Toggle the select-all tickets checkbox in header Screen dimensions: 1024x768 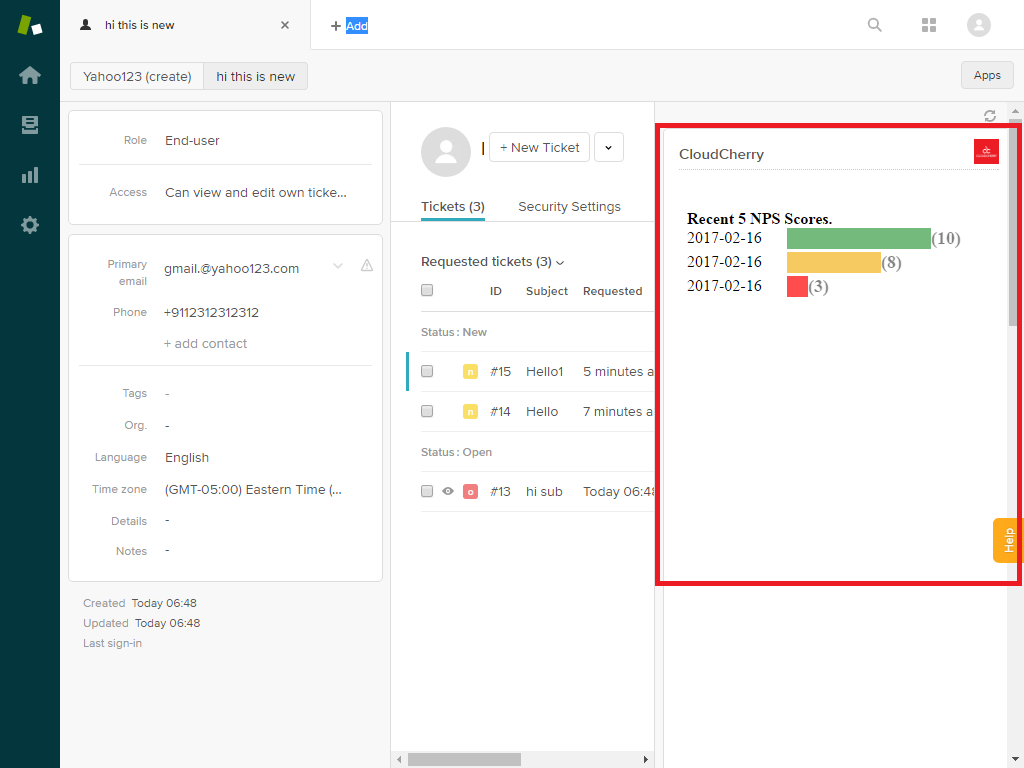(427, 291)
